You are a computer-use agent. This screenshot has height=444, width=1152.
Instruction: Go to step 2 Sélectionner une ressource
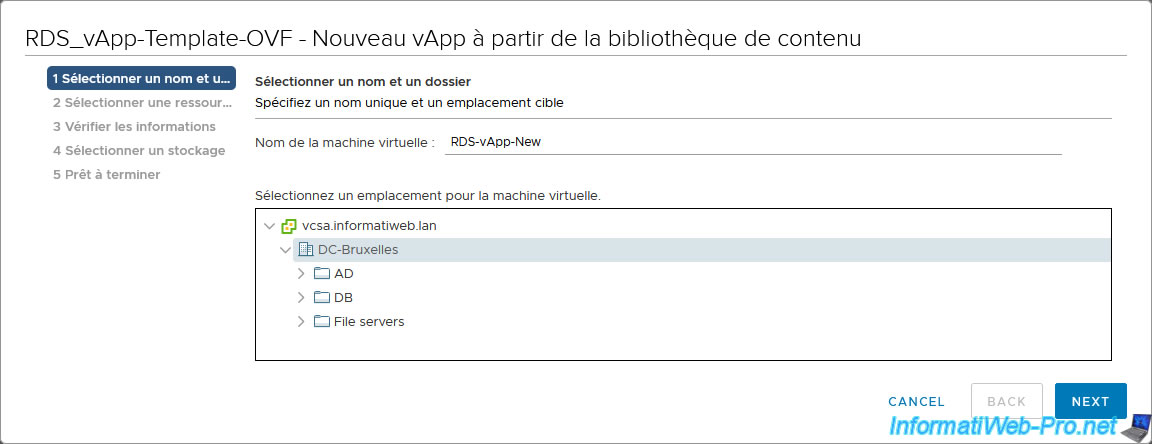click(x=141, y=102)
